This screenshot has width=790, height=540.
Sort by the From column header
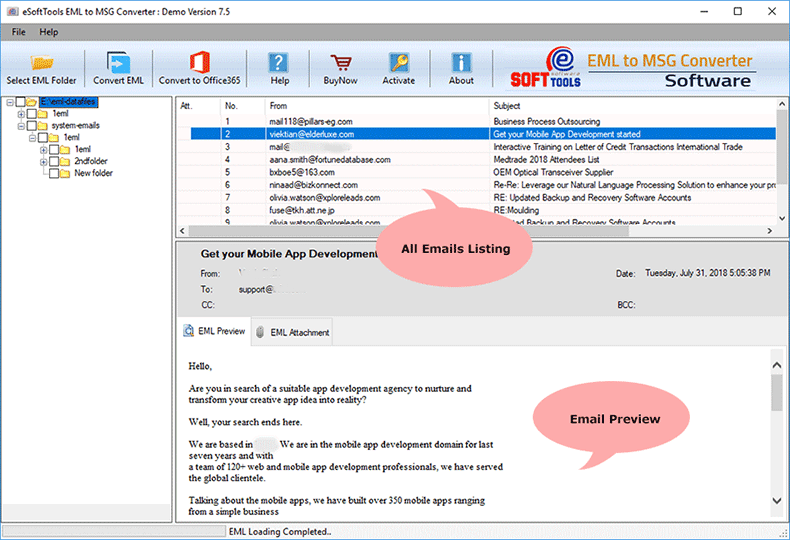coord(376,106)
